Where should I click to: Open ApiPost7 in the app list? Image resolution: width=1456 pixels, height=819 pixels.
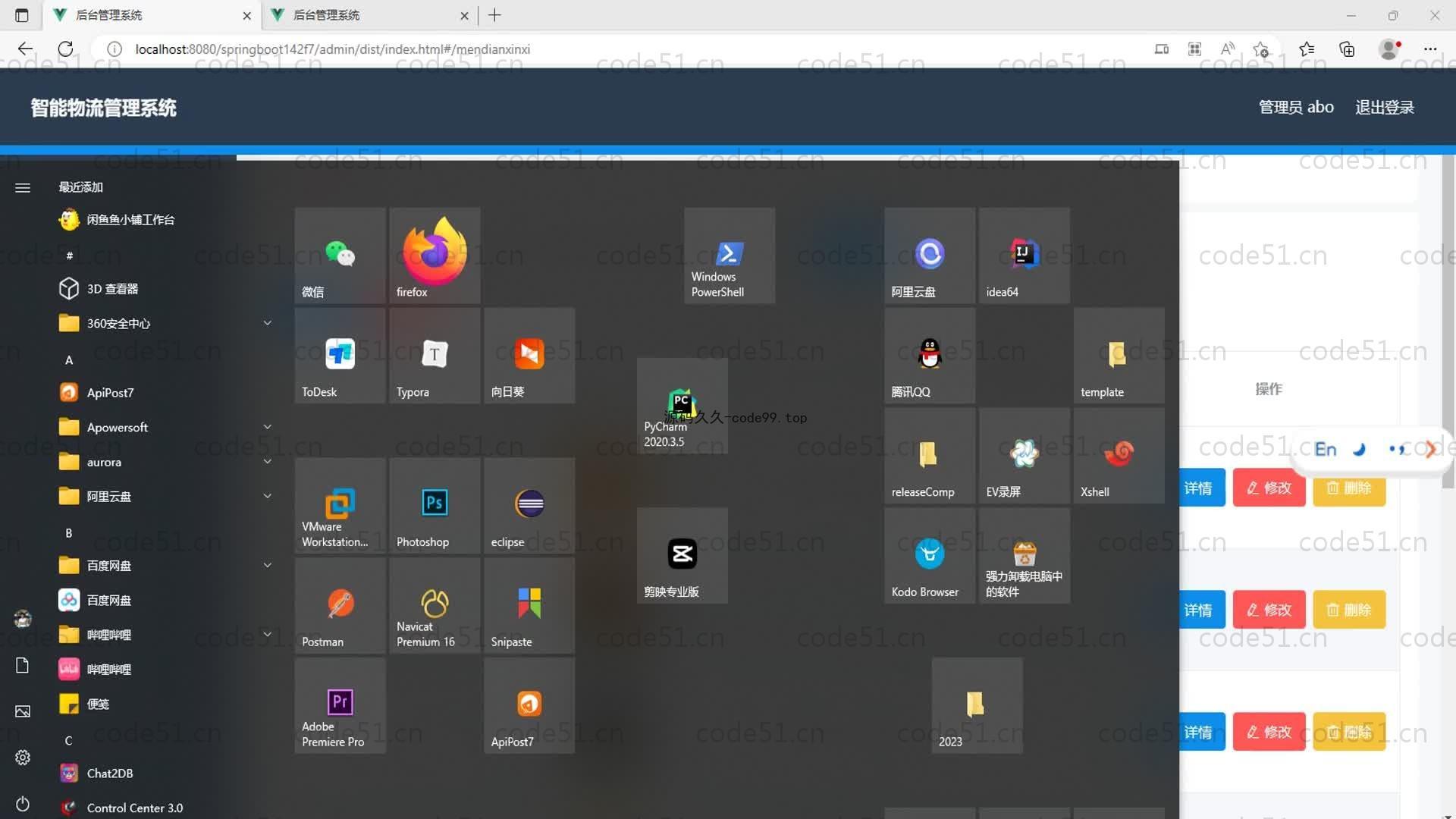coord(165,393)
